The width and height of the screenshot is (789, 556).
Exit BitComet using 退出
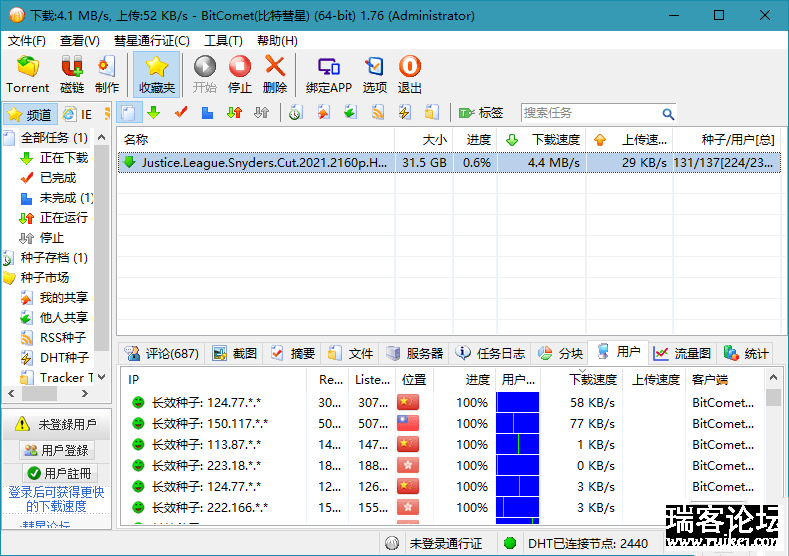[x=410, y=74]
